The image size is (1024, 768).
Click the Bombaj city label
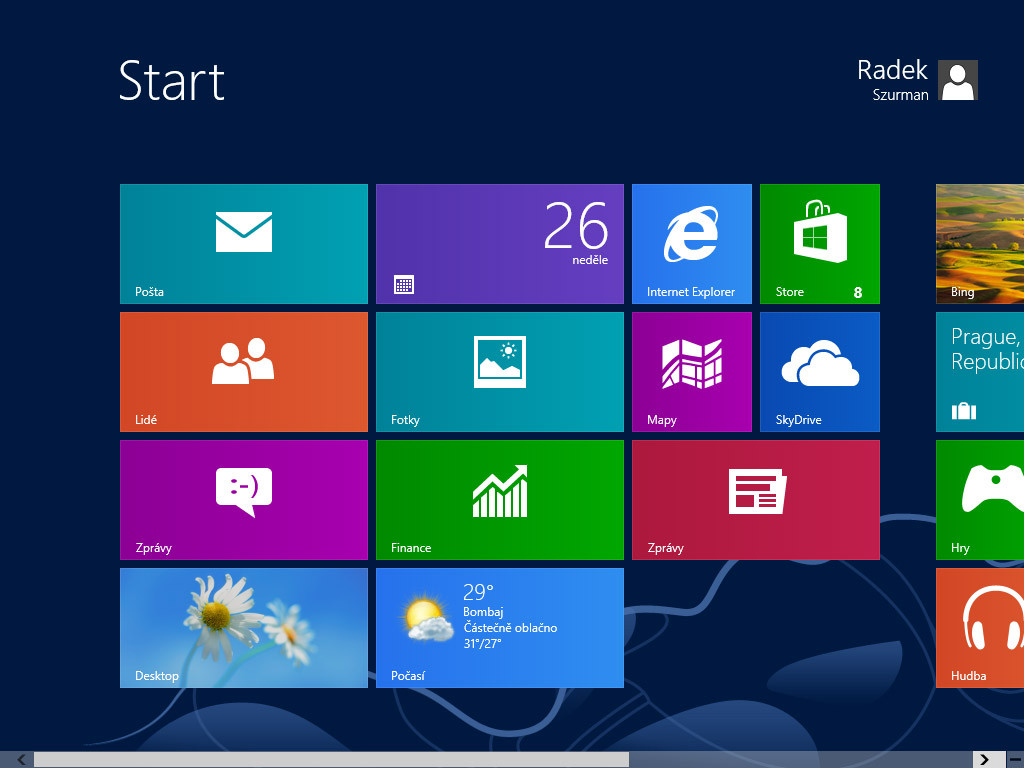[x=483, y=612]
